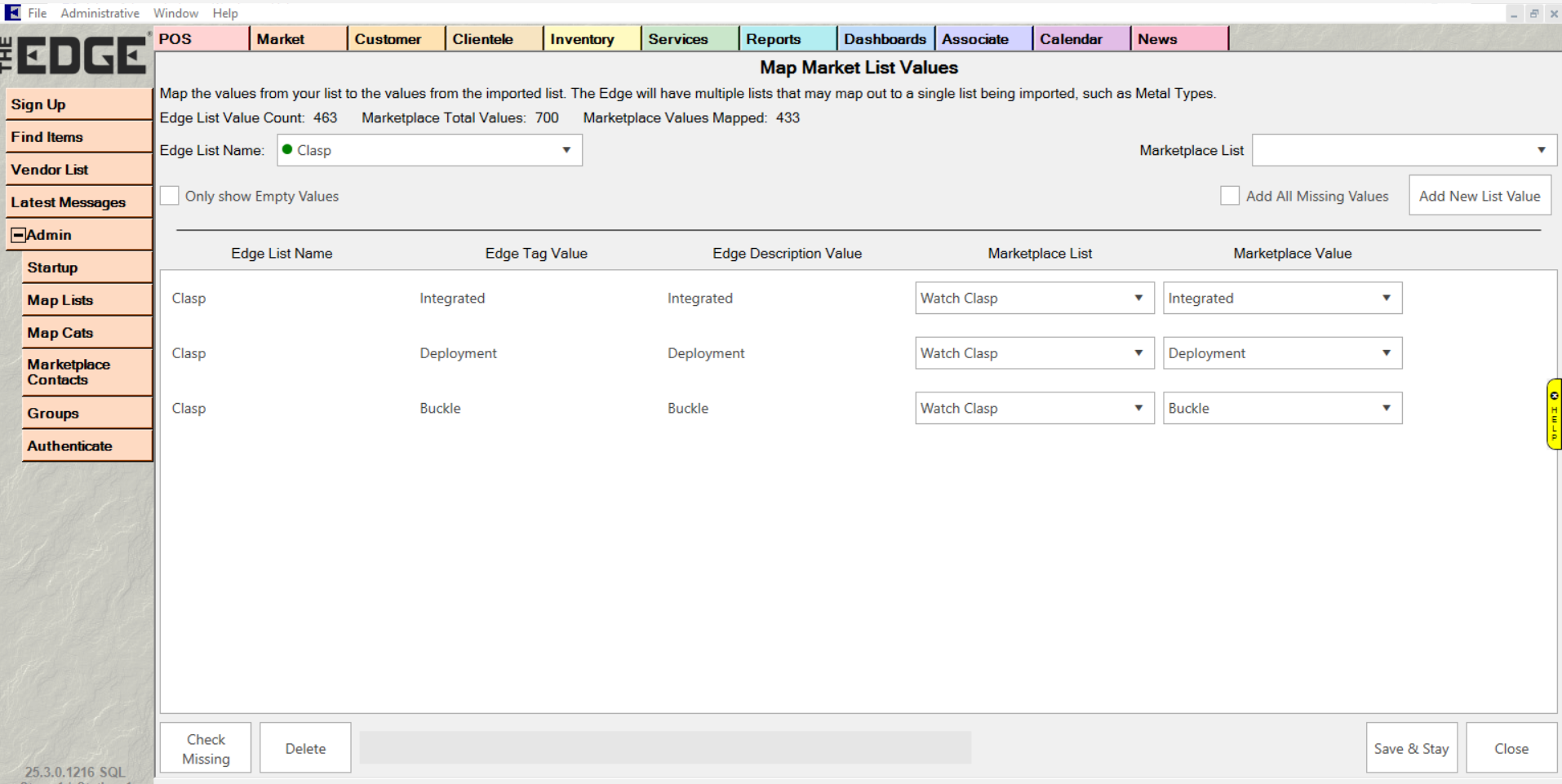Click the Delete button
The width and height of the screenshot is (1562, 784).
pos(305,748)
